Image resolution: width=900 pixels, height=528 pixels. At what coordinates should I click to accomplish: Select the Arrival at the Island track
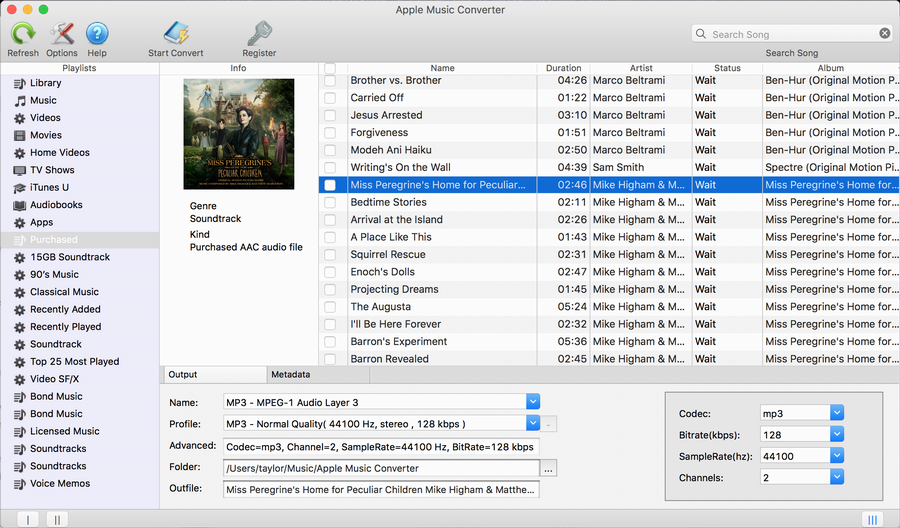coord(609,220)
